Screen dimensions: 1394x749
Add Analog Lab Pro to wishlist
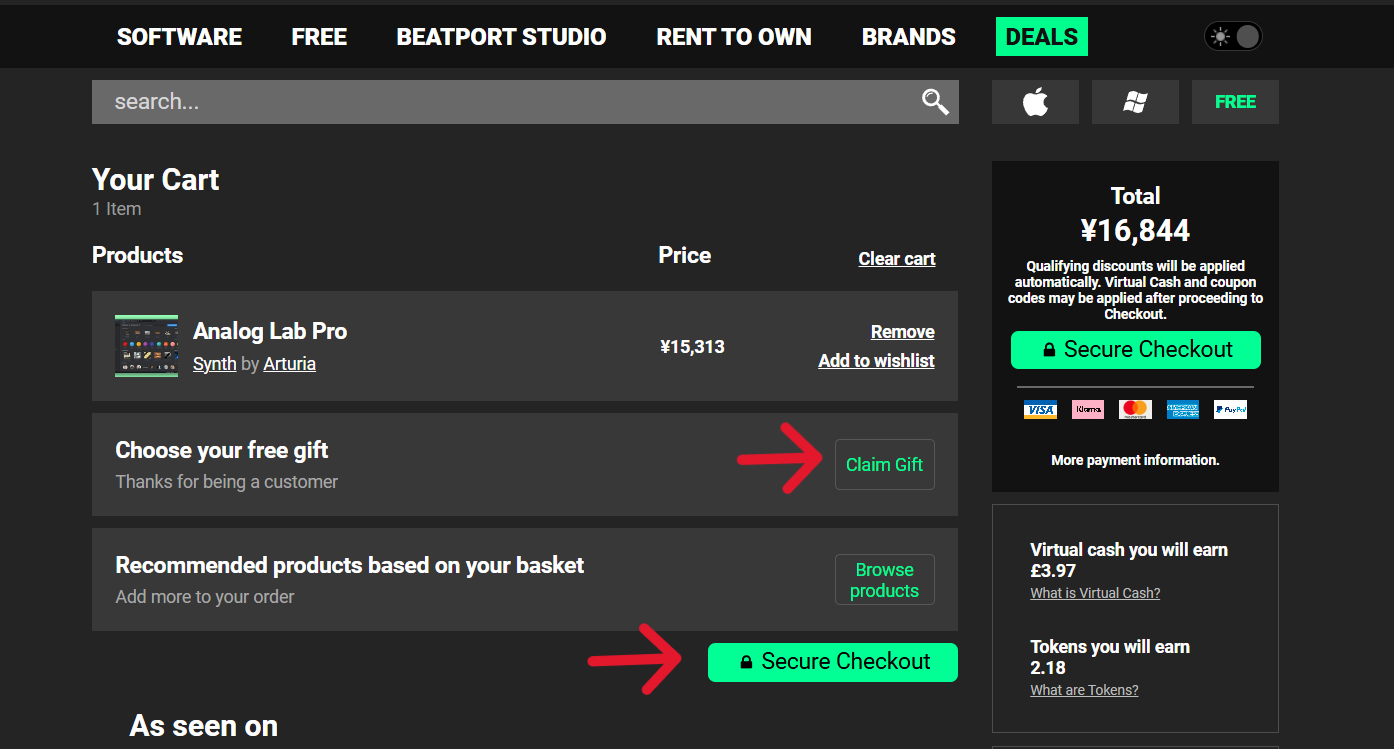[x=876, y=361]
